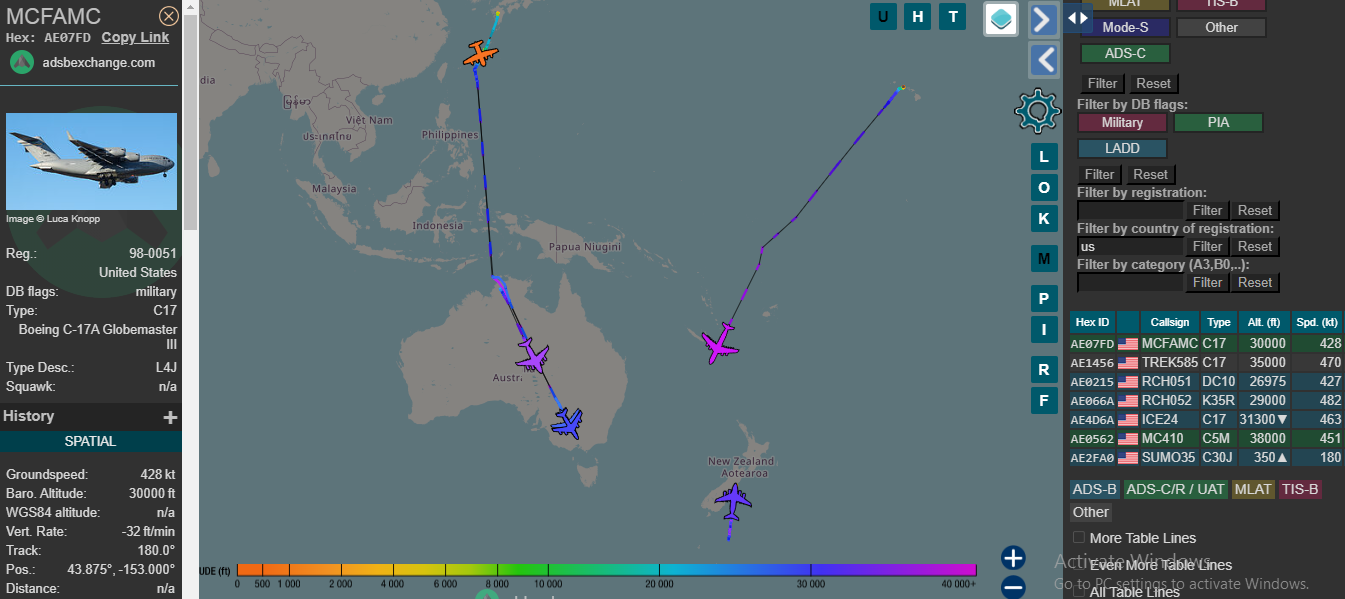The height and width of the screenshot is (599, 1345).
Task: Toggle the O map option
Action: coord(1044,187)
